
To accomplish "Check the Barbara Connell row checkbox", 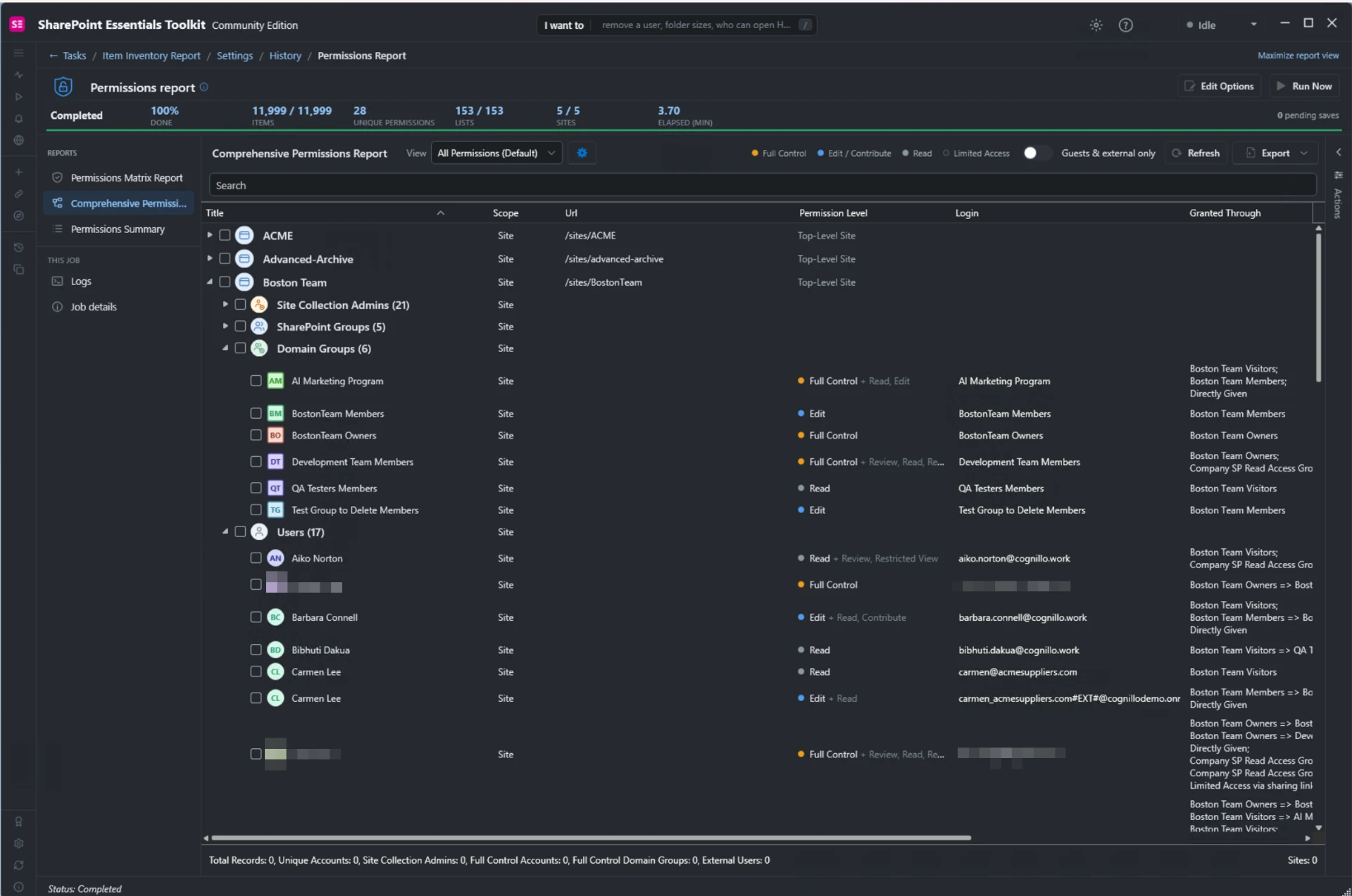I will tap(256, 617).
